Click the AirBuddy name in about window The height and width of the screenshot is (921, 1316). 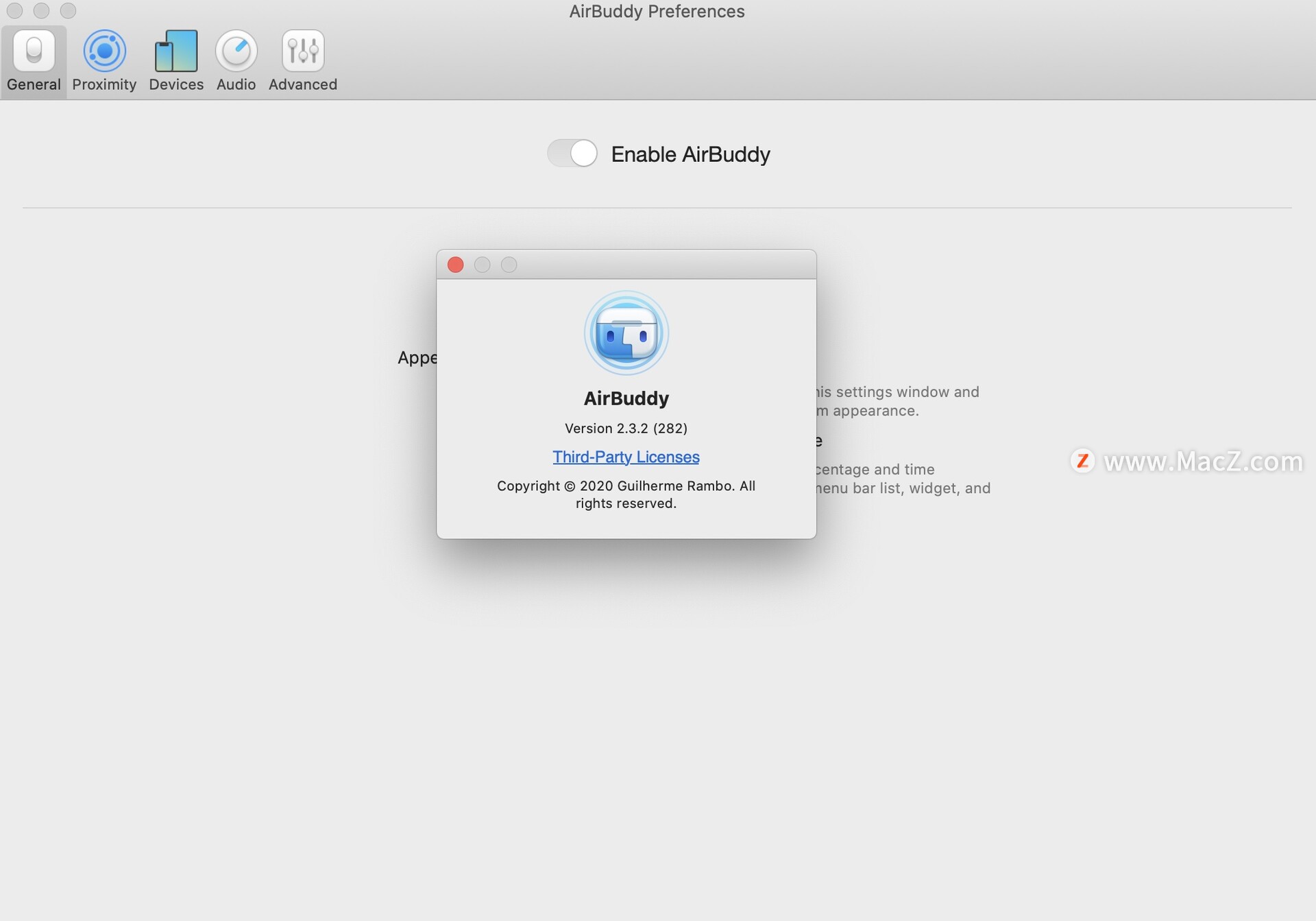click(626, 398)
